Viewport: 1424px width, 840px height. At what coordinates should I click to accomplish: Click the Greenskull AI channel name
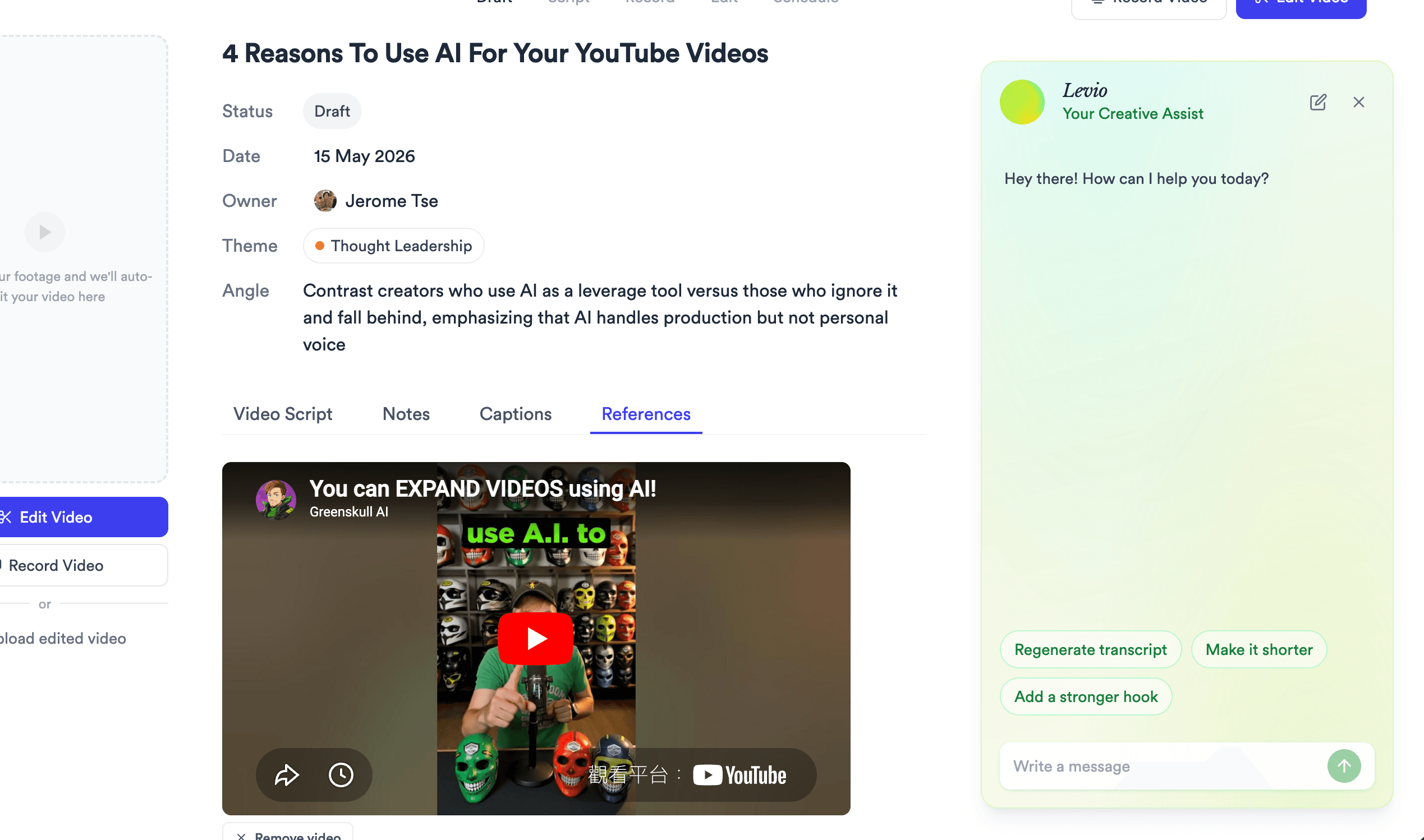point(349,512)
